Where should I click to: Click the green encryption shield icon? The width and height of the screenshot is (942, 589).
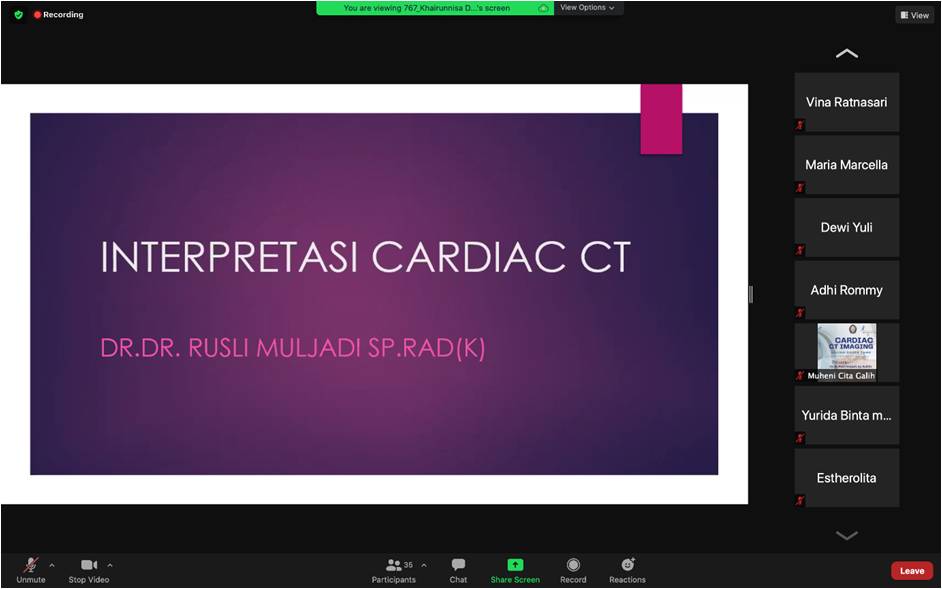point(18,15)
